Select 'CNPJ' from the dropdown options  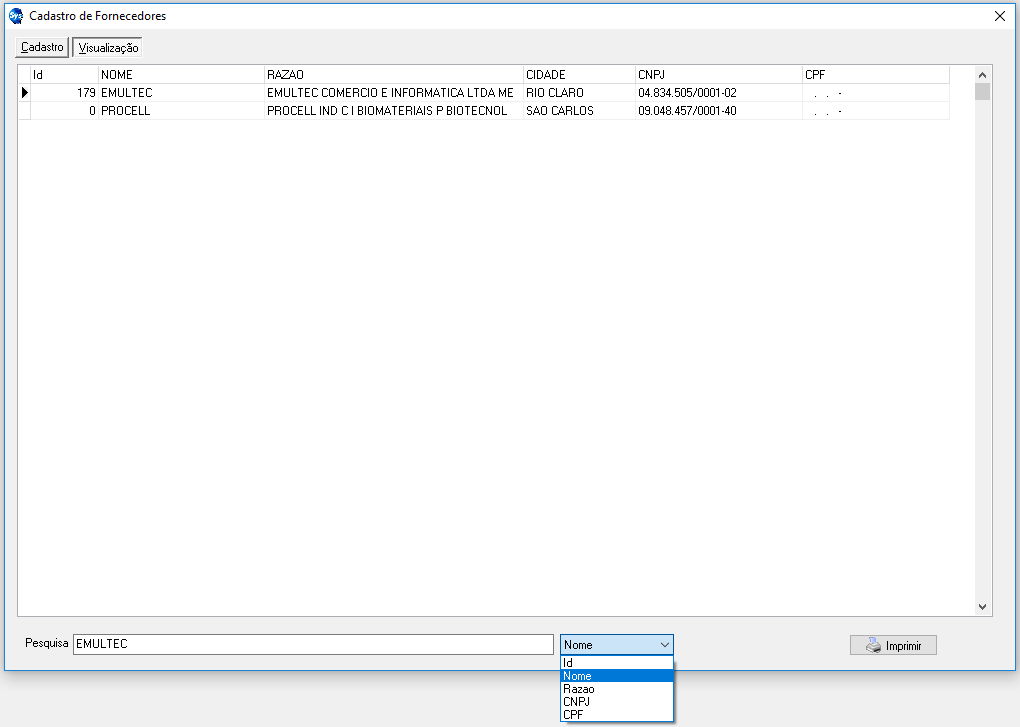[616, 702]
